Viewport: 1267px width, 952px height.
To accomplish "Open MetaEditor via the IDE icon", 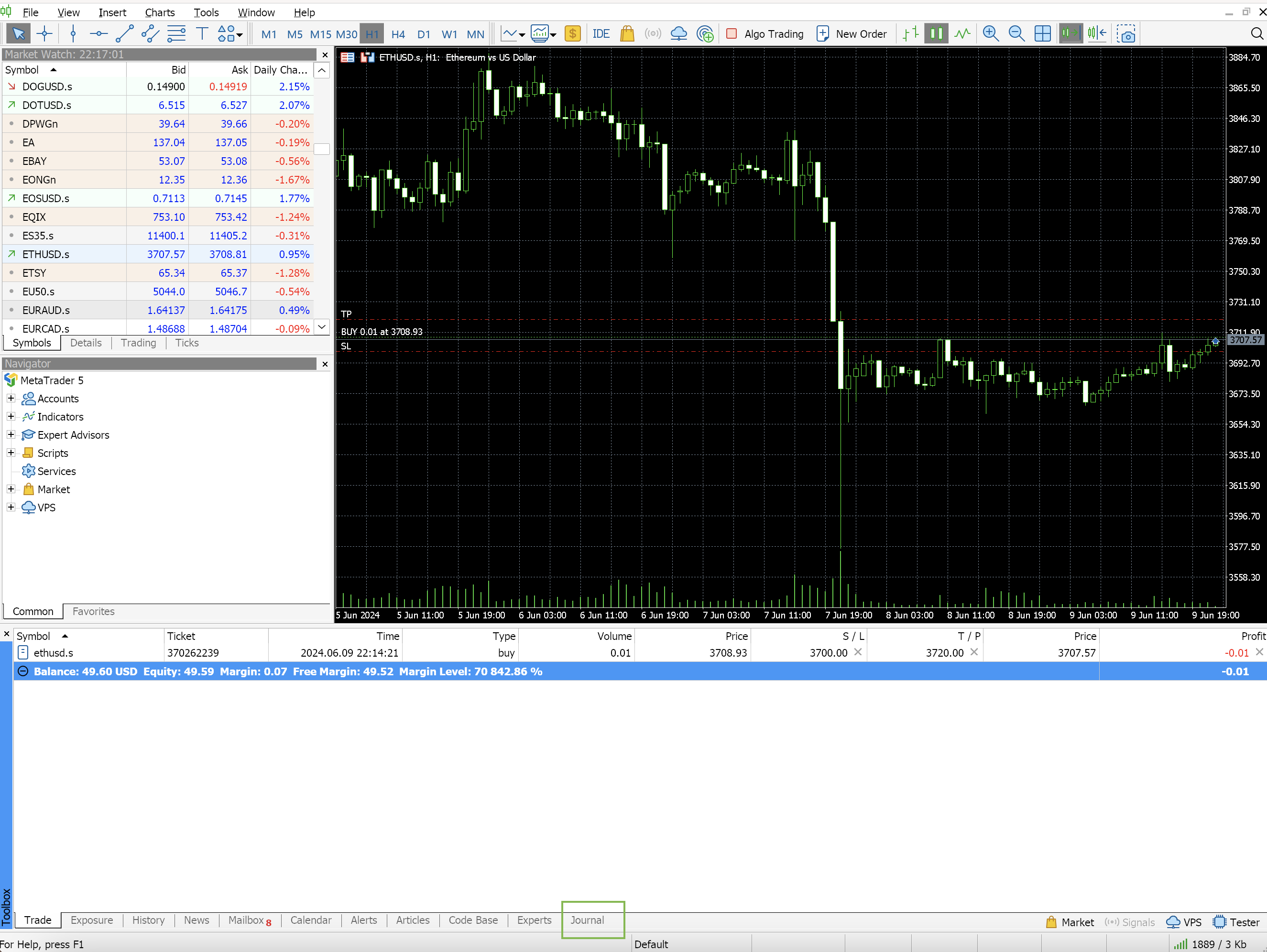I will [x=601, y=34].
